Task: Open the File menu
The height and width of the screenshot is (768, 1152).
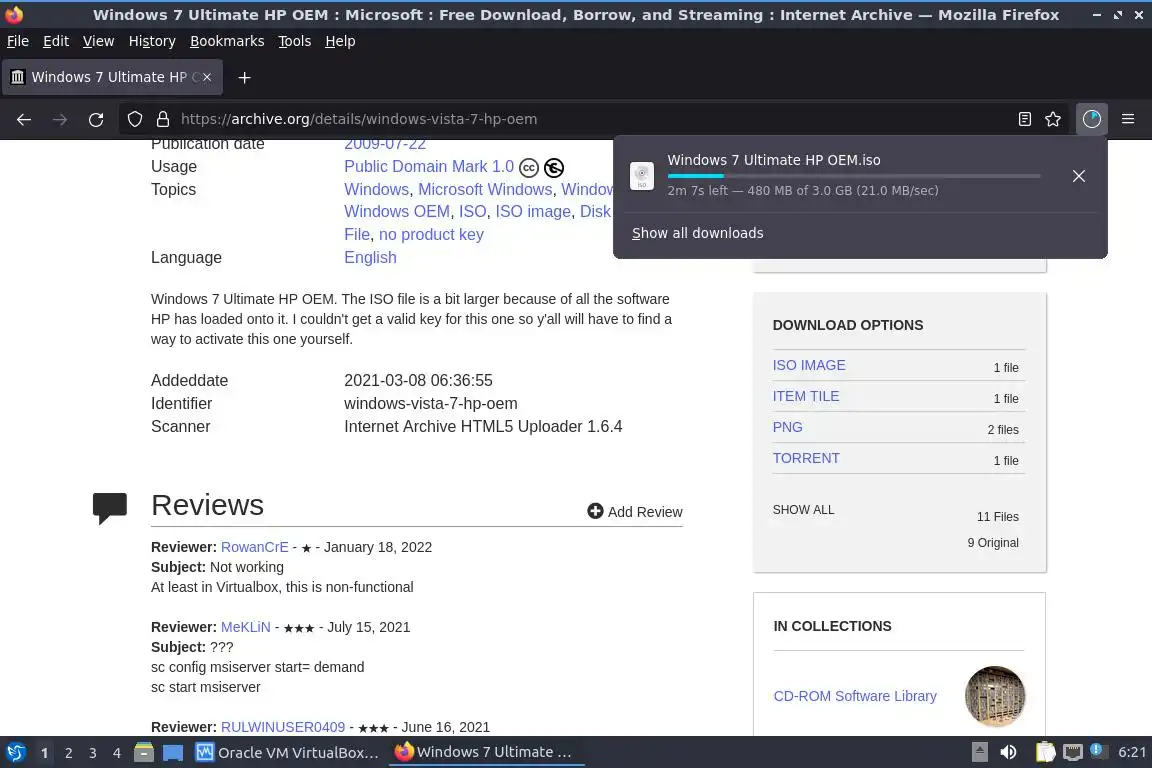Action: pyautogui.click(x=18, y=41)
